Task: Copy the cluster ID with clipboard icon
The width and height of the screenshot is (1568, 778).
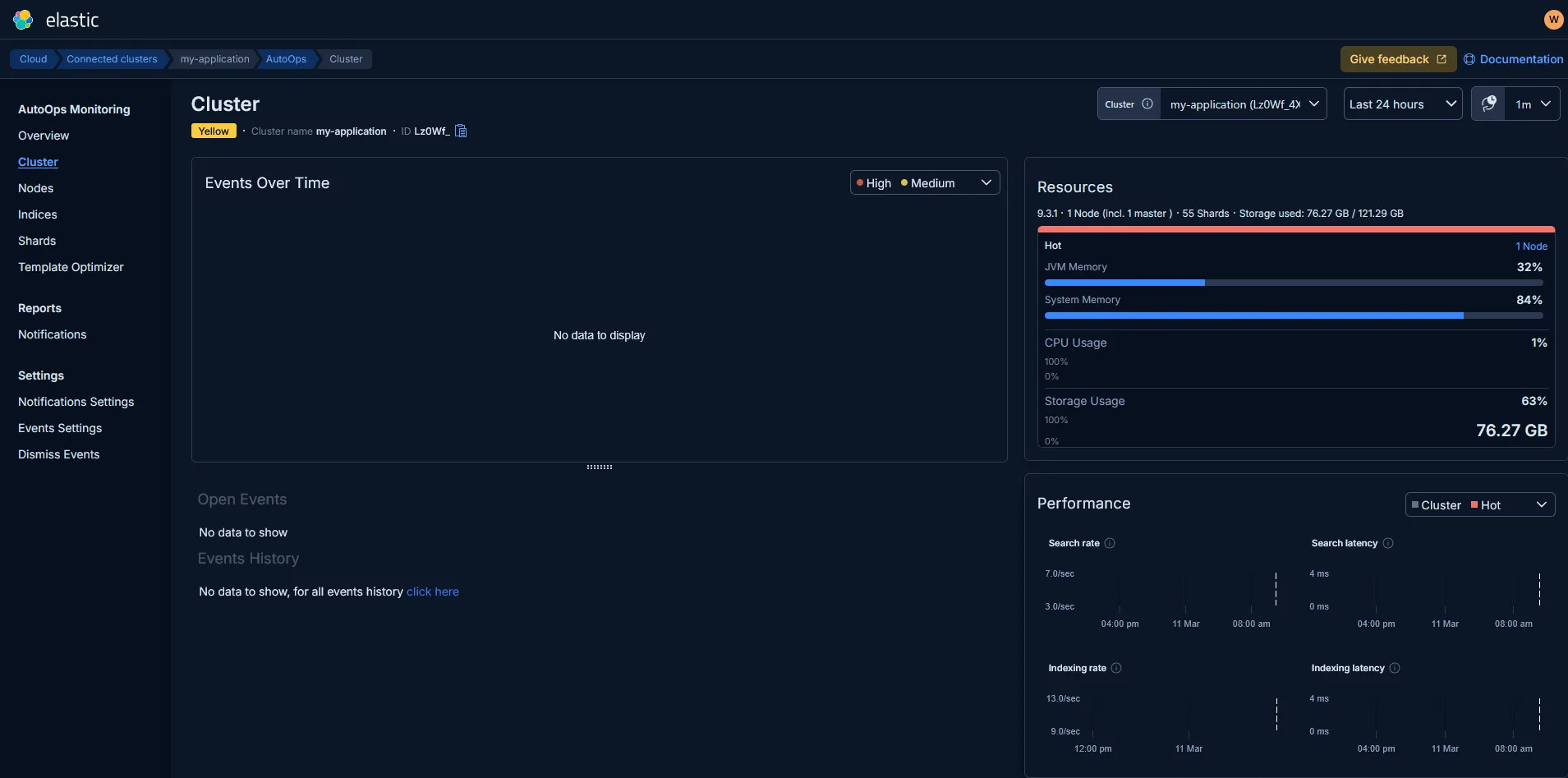Action: pyautogui.click(x=461, y=131)
